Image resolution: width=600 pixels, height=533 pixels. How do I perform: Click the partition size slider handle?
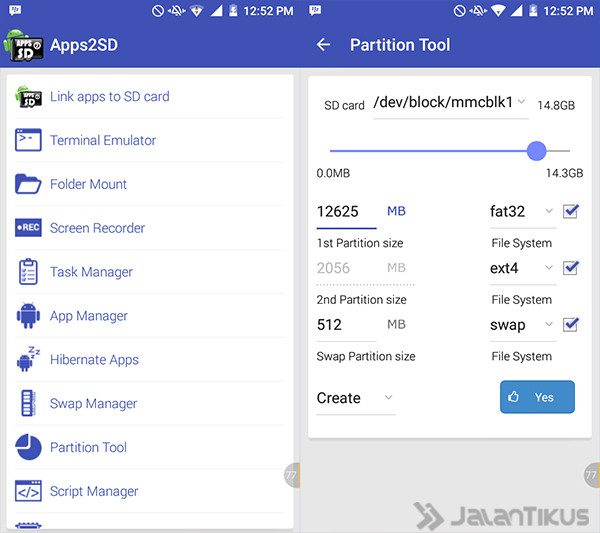tap(536, 151)
